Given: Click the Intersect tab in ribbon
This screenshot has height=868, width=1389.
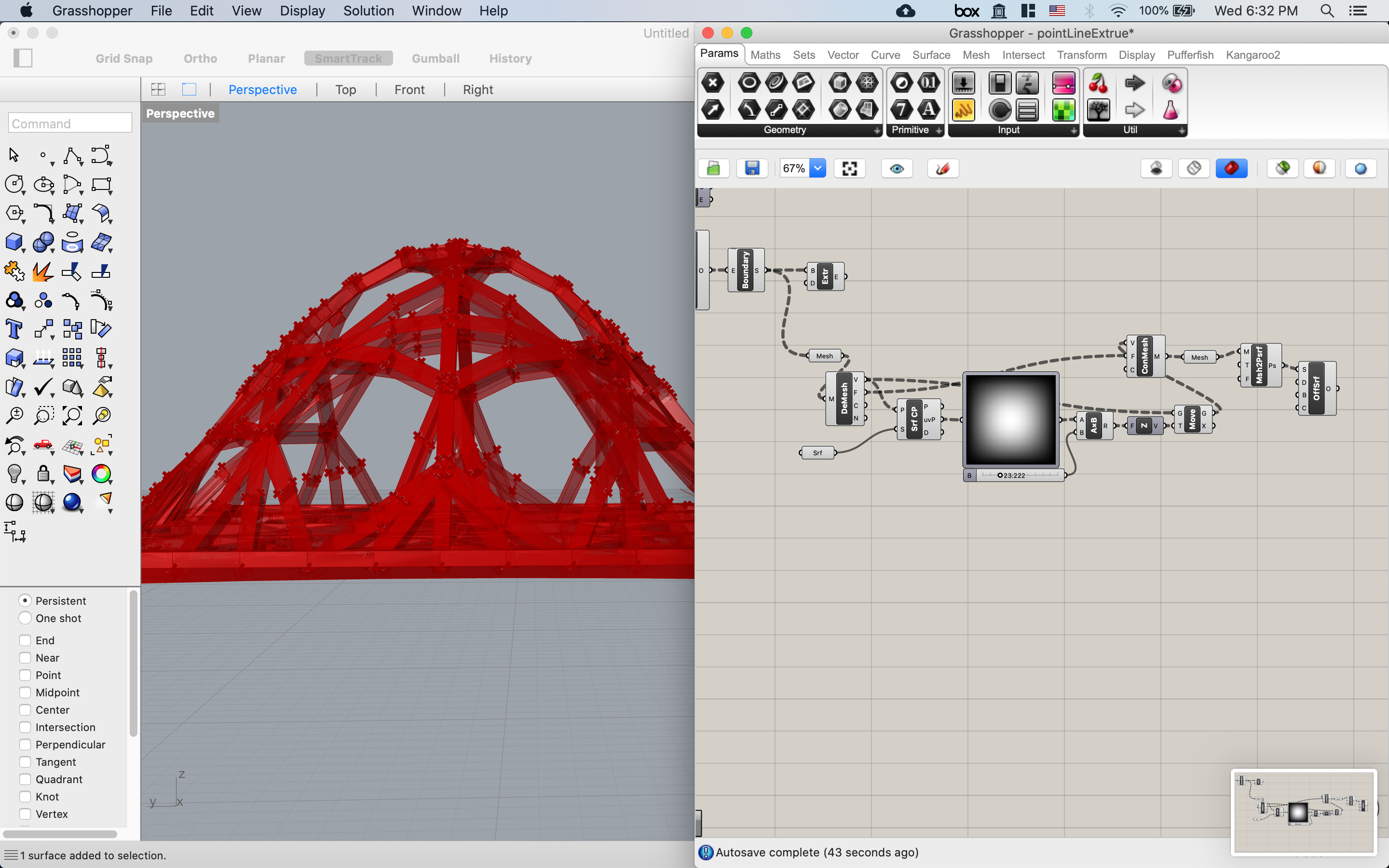Looking at the screenshot, I should tap(1024, 54).
